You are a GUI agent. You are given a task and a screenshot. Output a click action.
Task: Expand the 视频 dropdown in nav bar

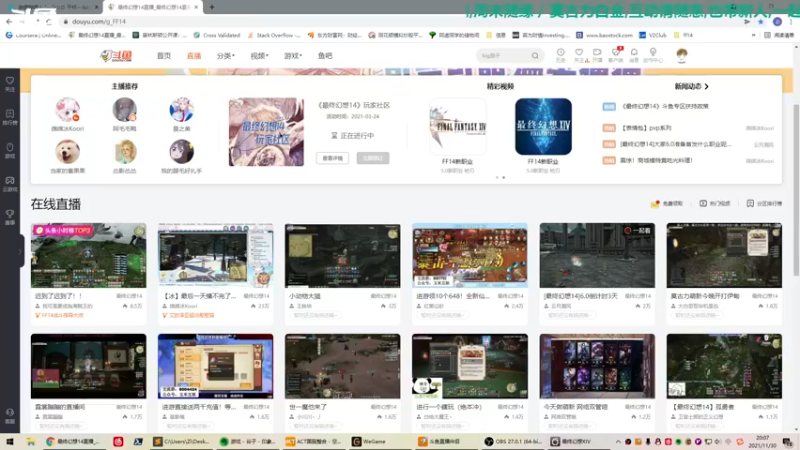click(259, 56)
